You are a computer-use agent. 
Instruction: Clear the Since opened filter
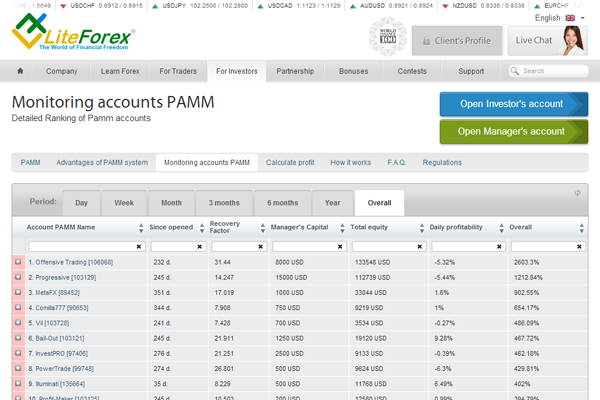click(x=199, y=247)
